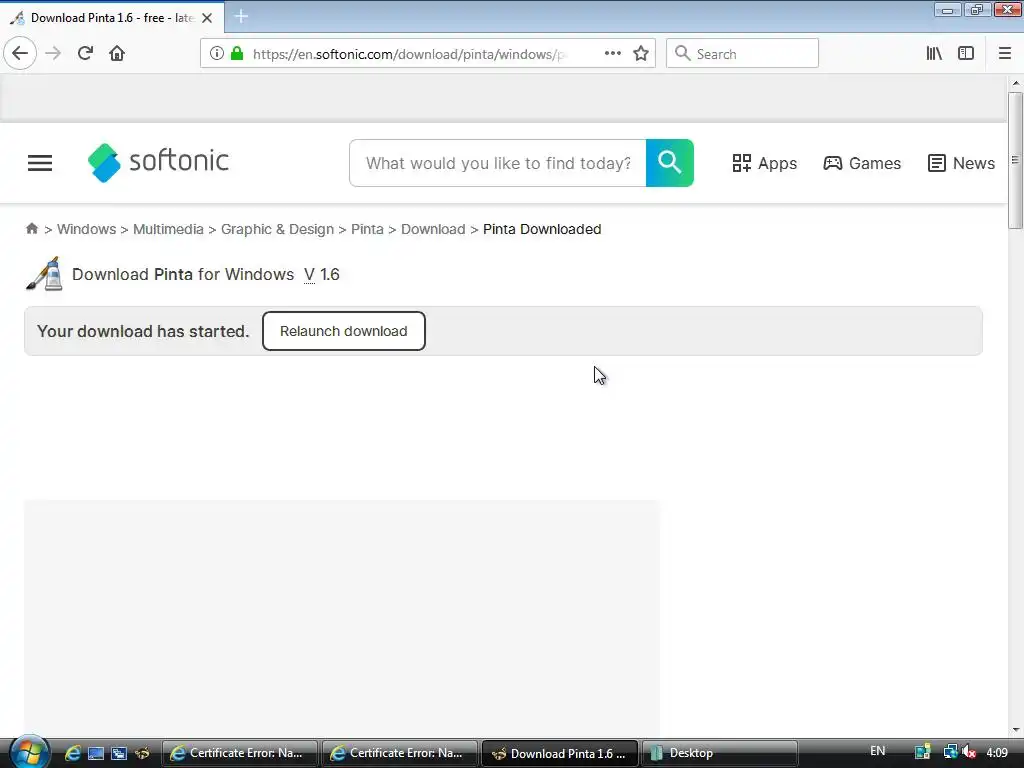The image size is (1024, 768).
Task: Open Pinta breadcrumb link
Action: pyautogui.click(x=367, y=229)
